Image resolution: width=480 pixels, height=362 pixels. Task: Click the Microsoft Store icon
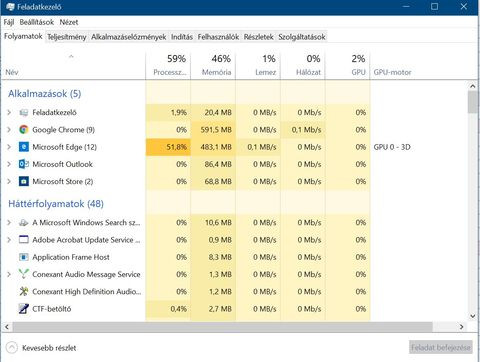(x=24, y=181)
